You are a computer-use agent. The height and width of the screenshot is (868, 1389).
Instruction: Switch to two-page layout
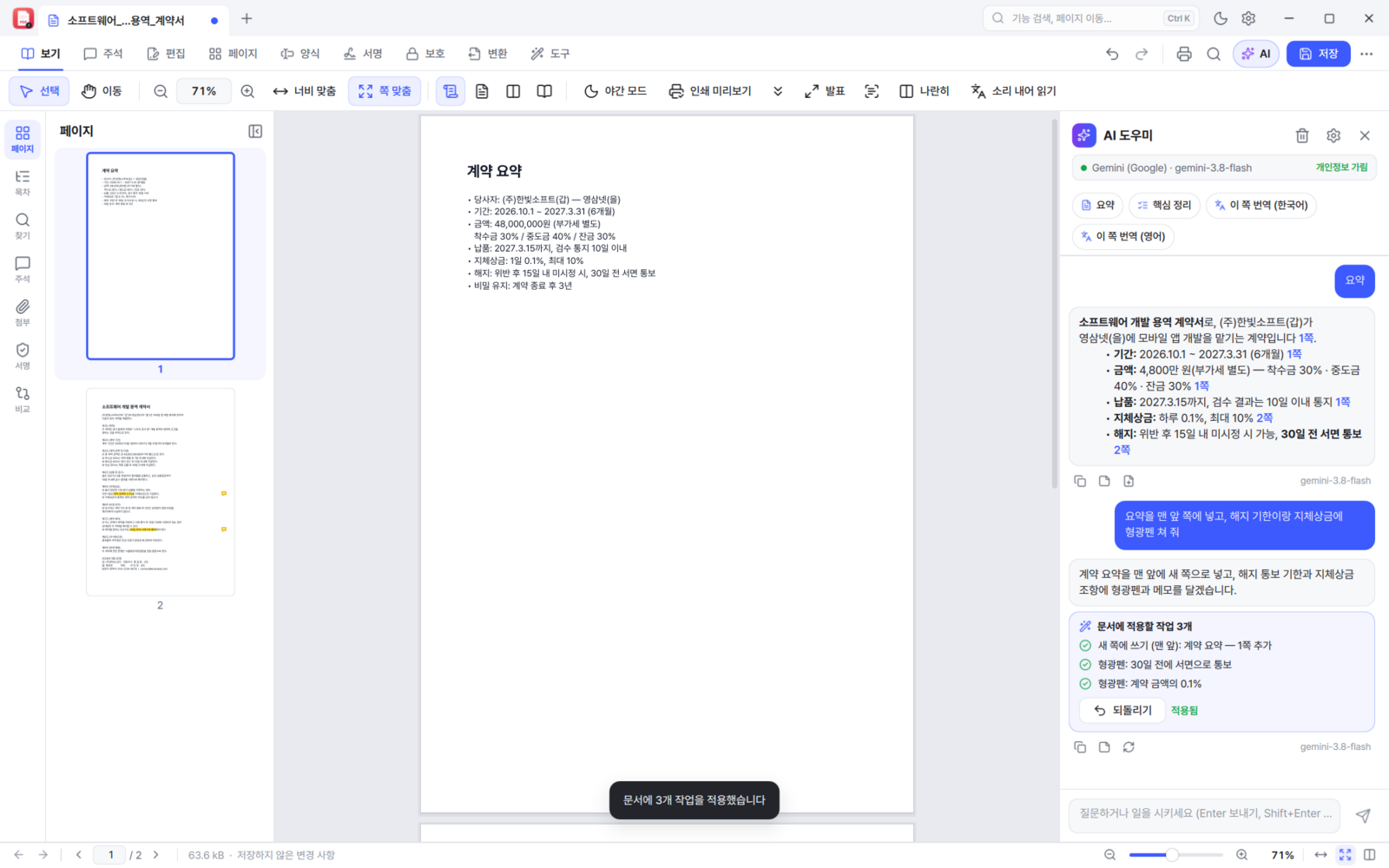(x=513, y=91)
